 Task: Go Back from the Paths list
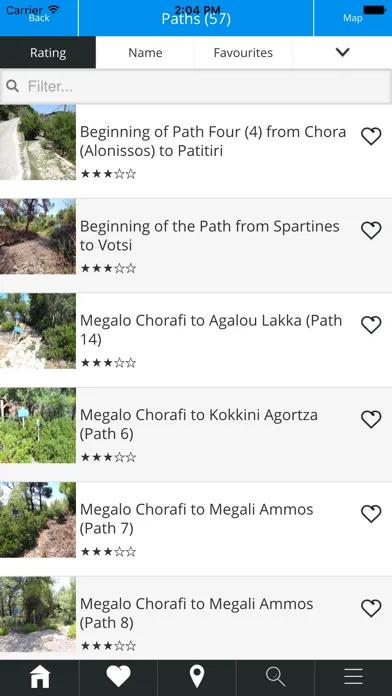click(x=39, y=18)
